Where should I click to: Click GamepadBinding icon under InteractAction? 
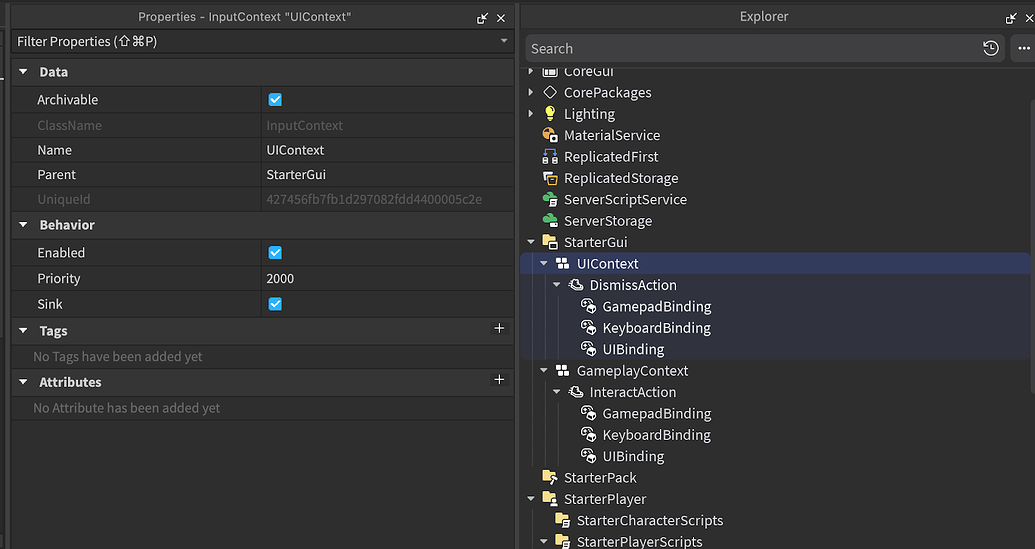pyautogui.click(x=588, y=414)
